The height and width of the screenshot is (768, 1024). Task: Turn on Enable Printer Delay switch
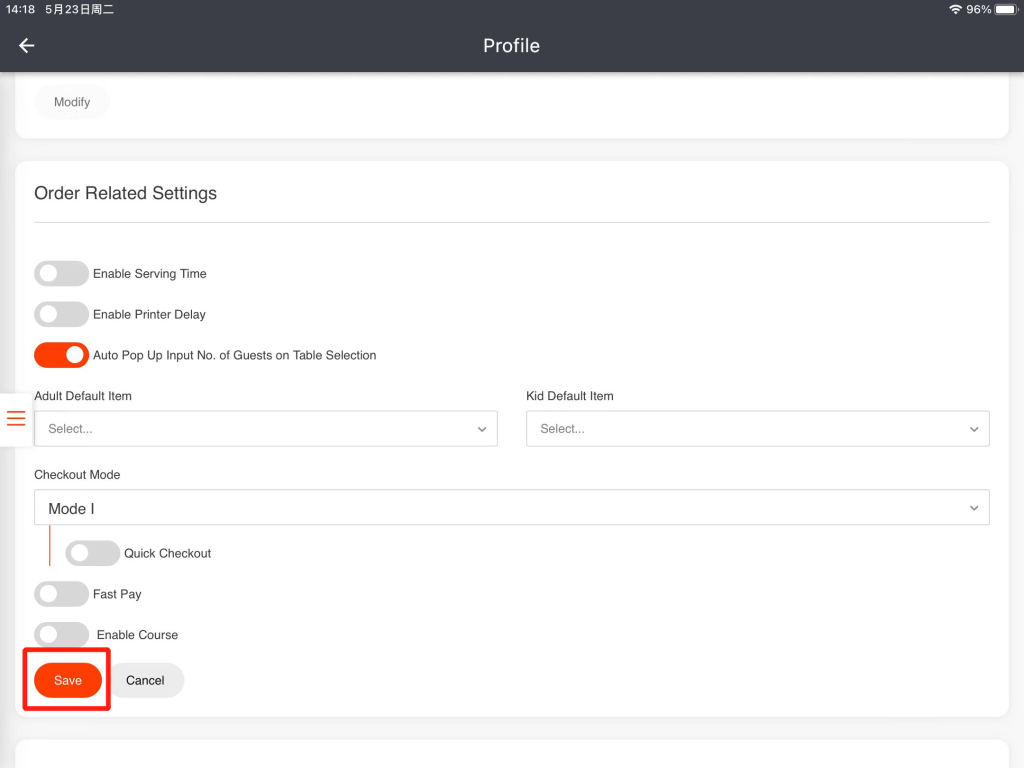click(61, 315)
